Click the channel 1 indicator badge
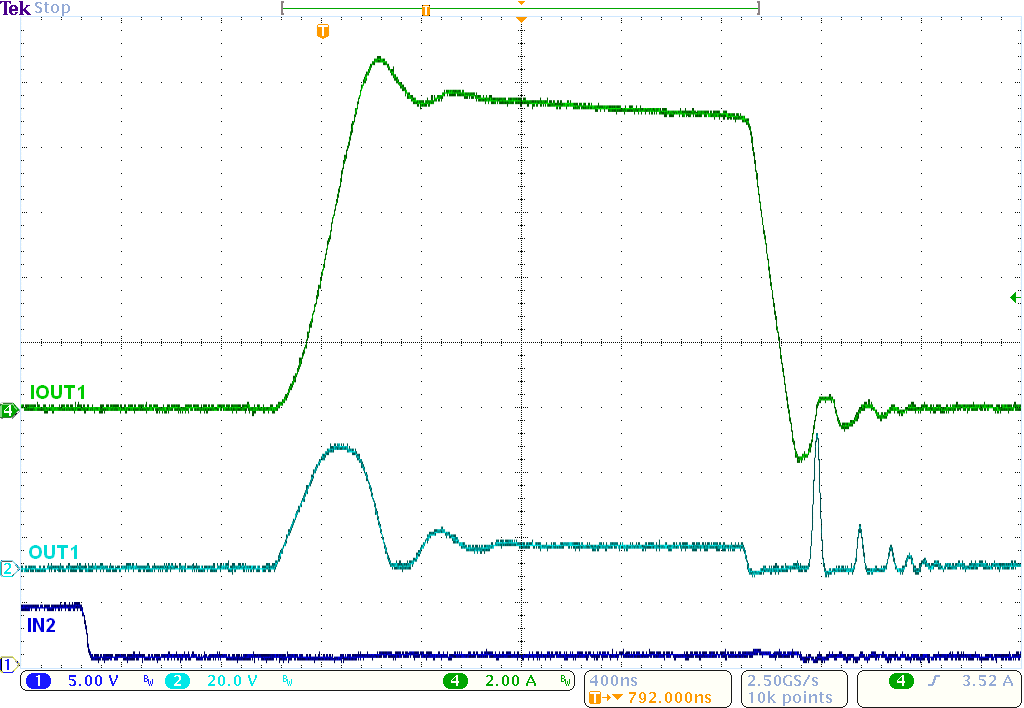 [x=38, y=680]
